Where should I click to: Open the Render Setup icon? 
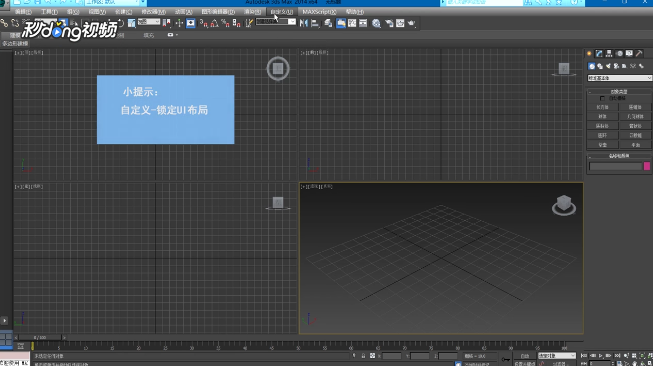(389, 23)
